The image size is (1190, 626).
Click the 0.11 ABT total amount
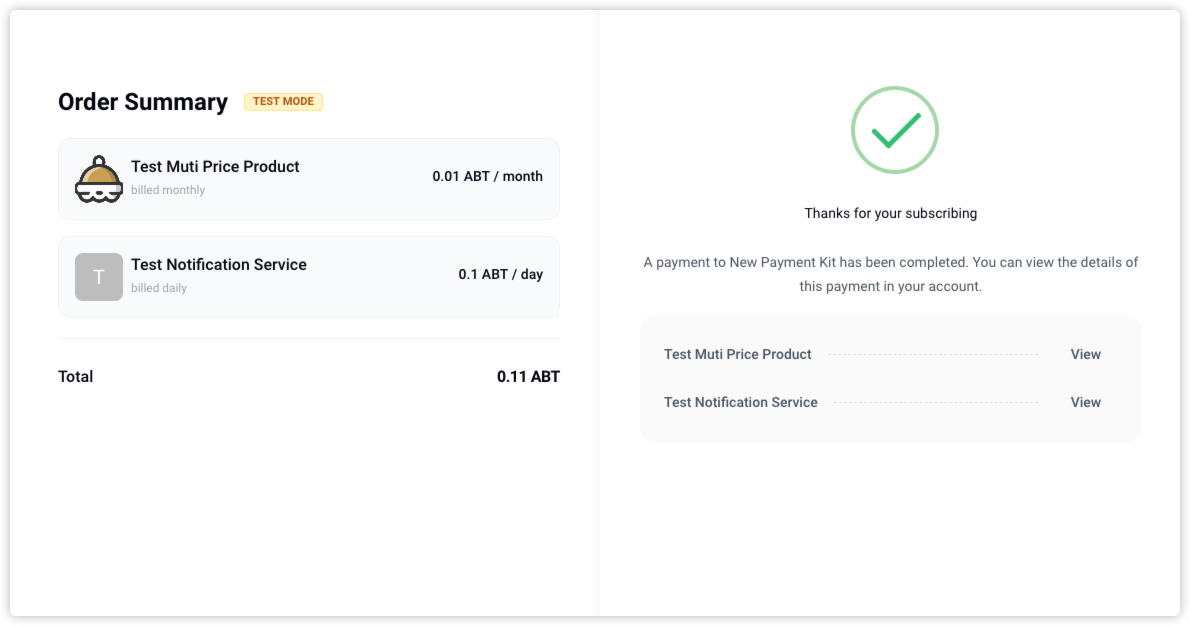coord(528,377)
